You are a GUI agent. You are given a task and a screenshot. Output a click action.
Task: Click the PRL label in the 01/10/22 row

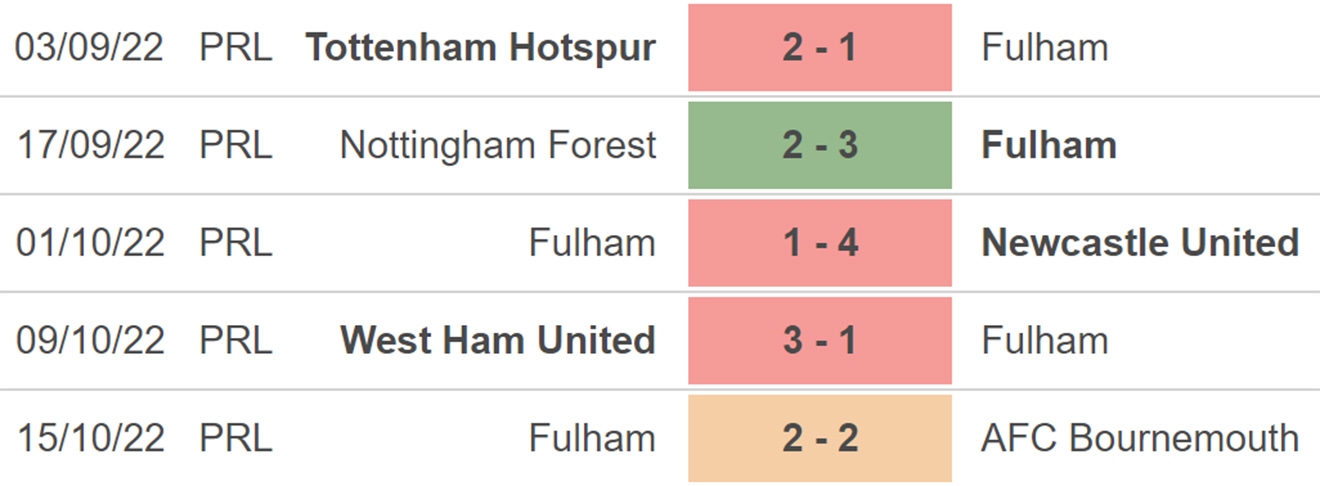(236, 243)
